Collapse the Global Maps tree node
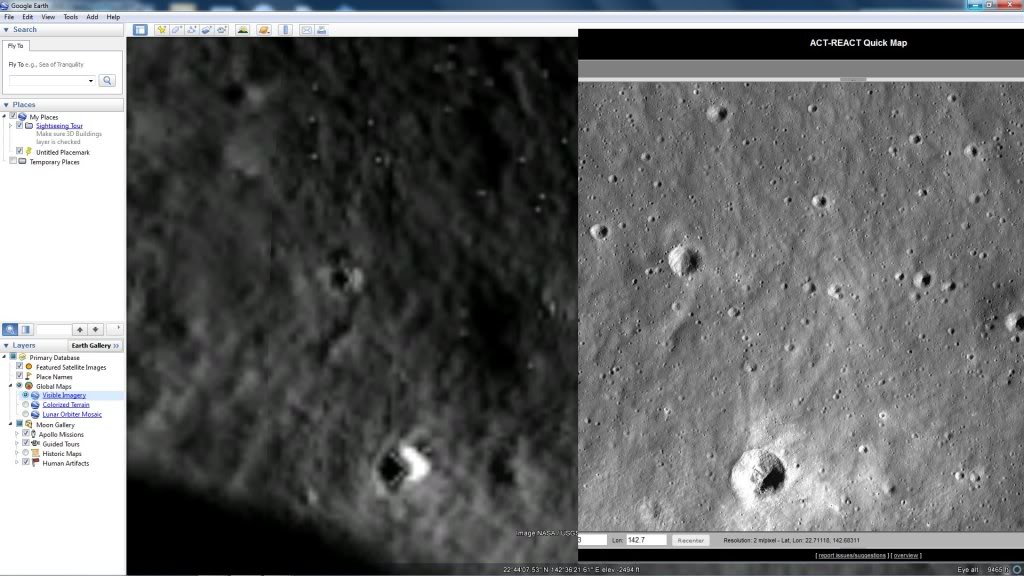 pos(10,386)
